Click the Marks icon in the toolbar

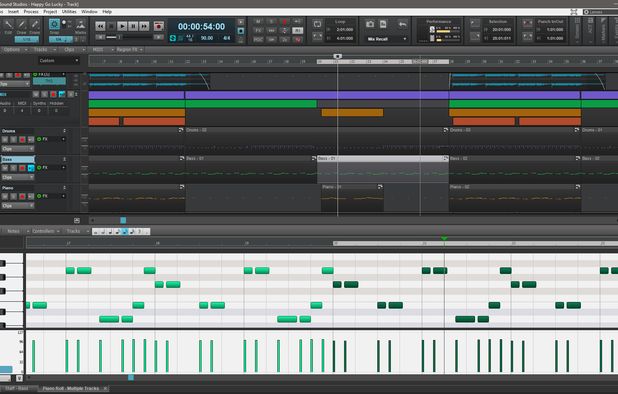(x=80, y=26)
